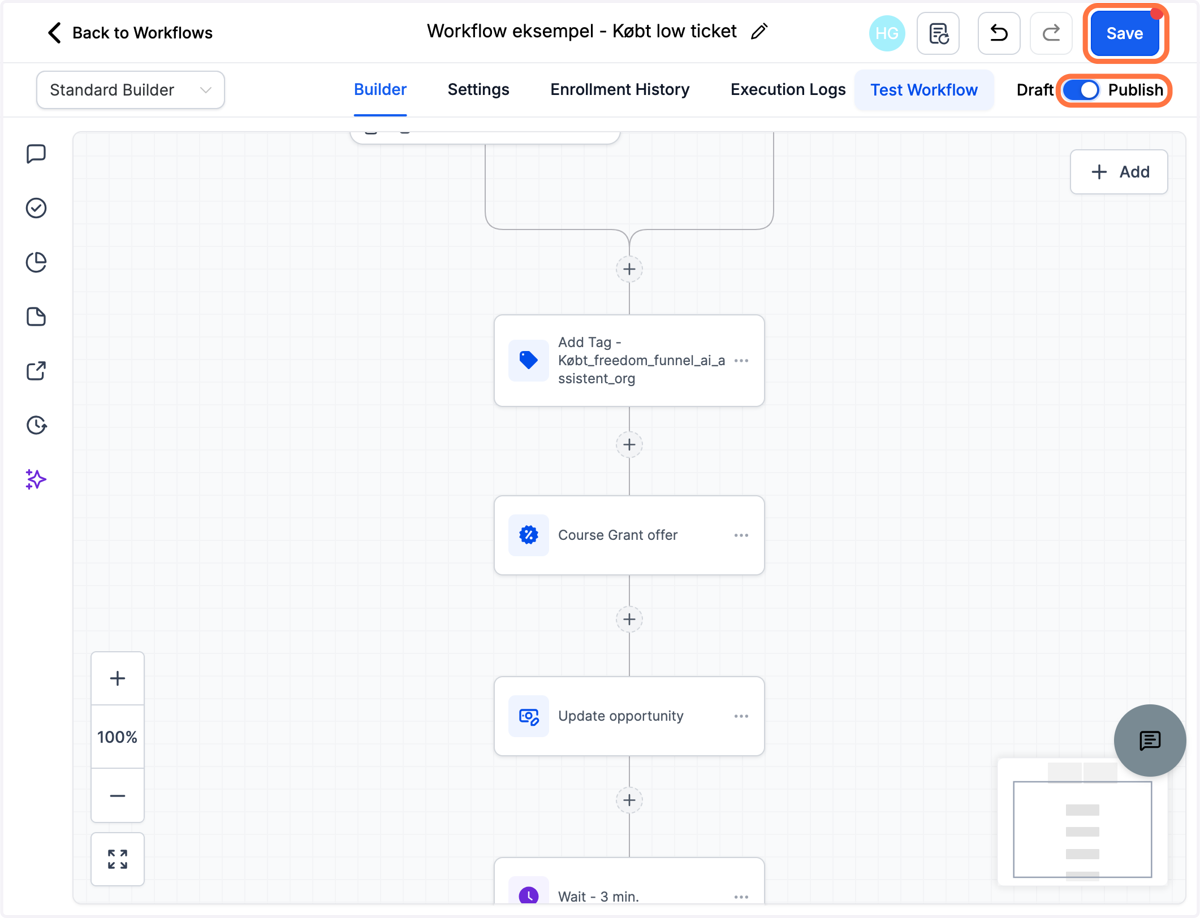
Task: Click the Save button
Action: (x=1124, y=33)
